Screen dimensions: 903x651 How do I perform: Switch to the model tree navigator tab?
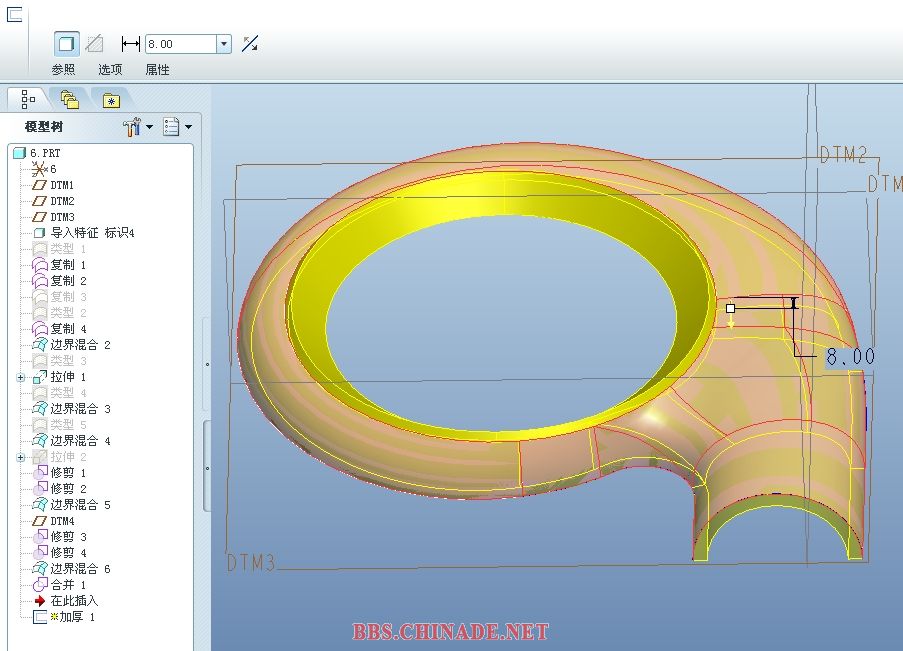(28, 99)
